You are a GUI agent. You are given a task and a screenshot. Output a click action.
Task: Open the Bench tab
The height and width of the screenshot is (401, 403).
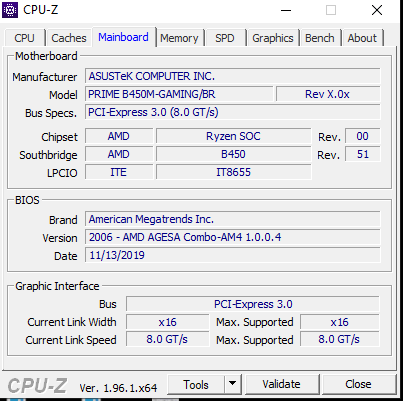point(320,38)
